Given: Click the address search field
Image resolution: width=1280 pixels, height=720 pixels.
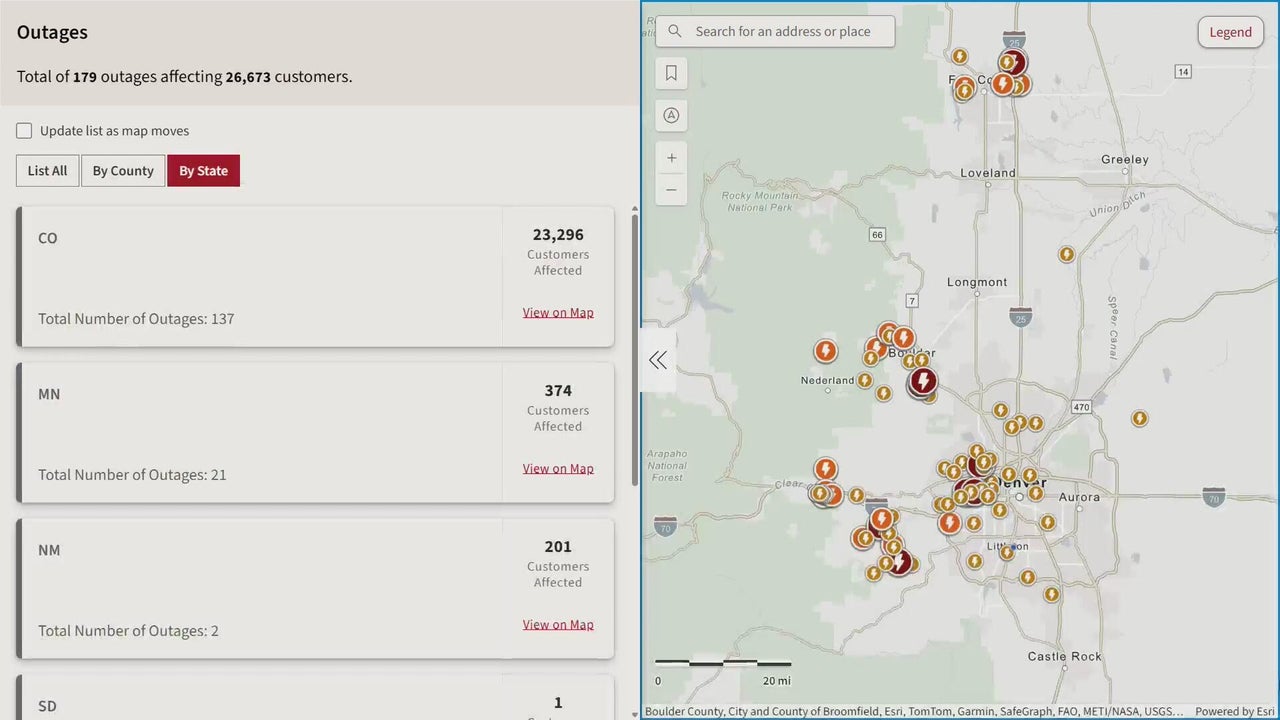Looking at the screenshot, I should pyautogui.click(x=775, y=31).
